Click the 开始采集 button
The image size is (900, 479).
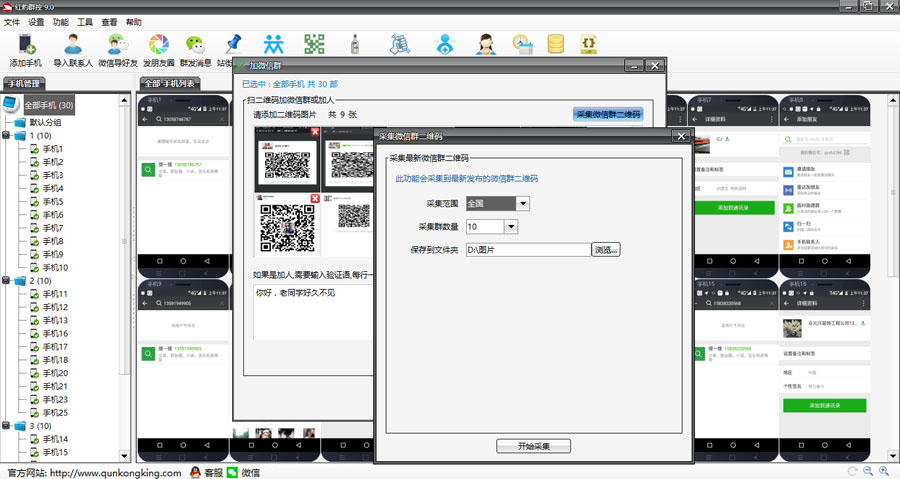[533, 446]
